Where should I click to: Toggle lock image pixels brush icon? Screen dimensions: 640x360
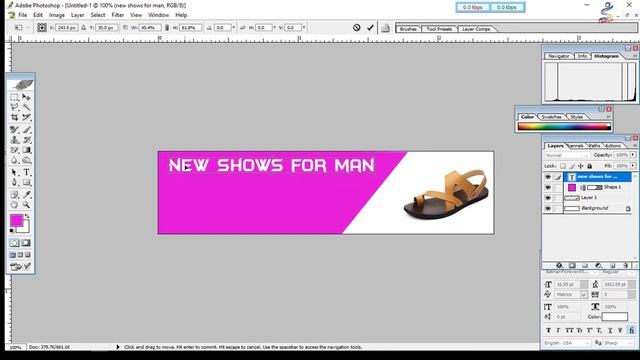point(572,166)
